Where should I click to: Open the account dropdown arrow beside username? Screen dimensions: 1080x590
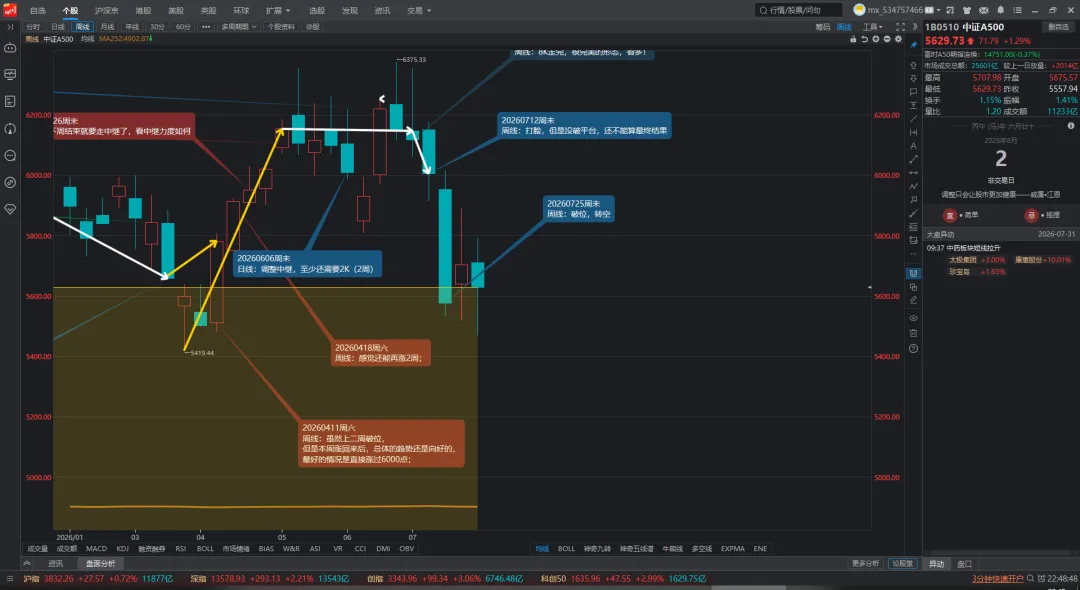click(x=938, y=10)
